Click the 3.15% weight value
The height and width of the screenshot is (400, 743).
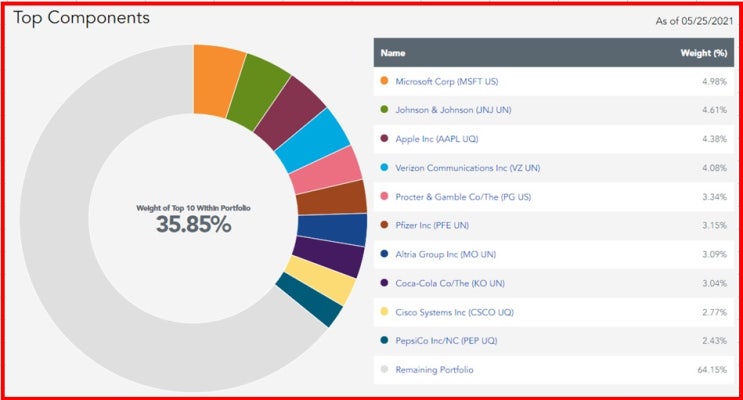pos(714,225)
